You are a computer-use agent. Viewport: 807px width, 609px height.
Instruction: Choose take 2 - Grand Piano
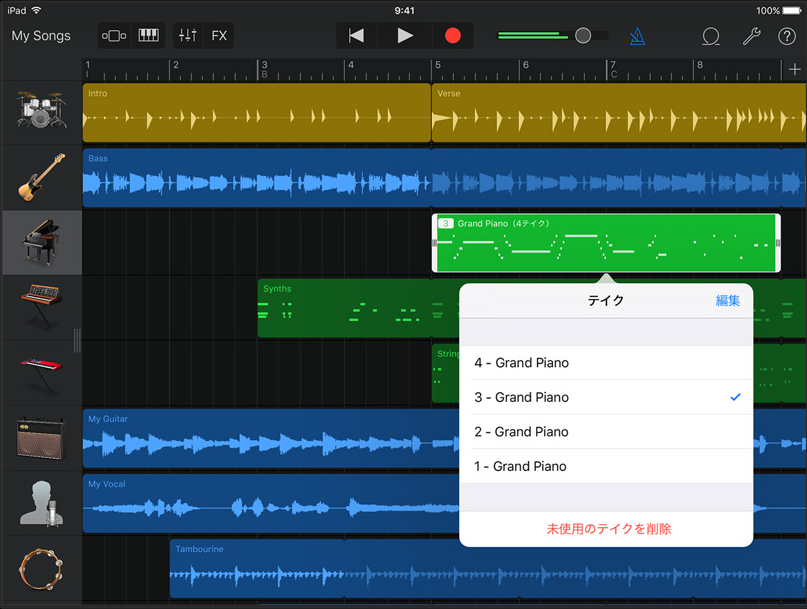(606, 432)
